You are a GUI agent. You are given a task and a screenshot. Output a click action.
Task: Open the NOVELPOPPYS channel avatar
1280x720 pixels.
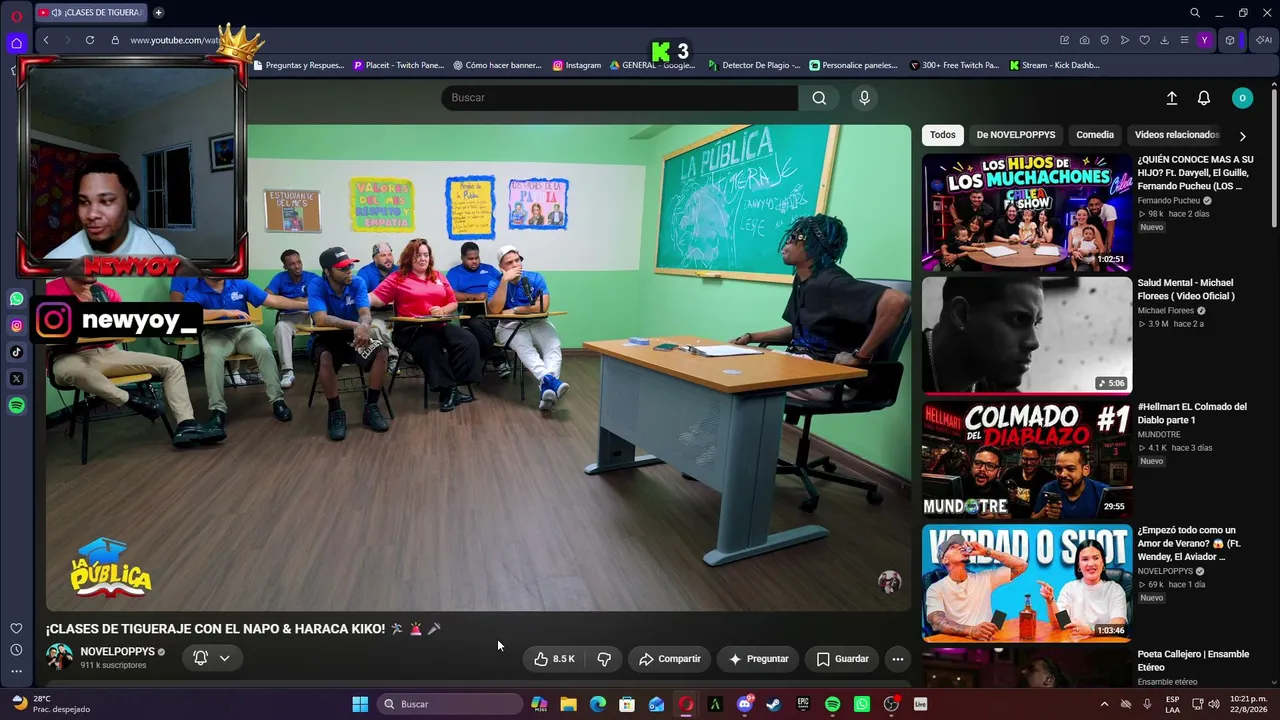60,657
